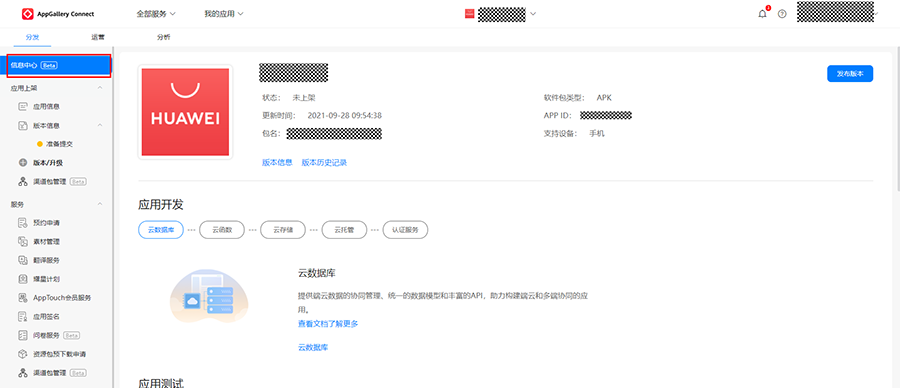Viewport: 900px width, 388px height.
Task: Select the 云存储 pill tab
Action: click(283, 230)
